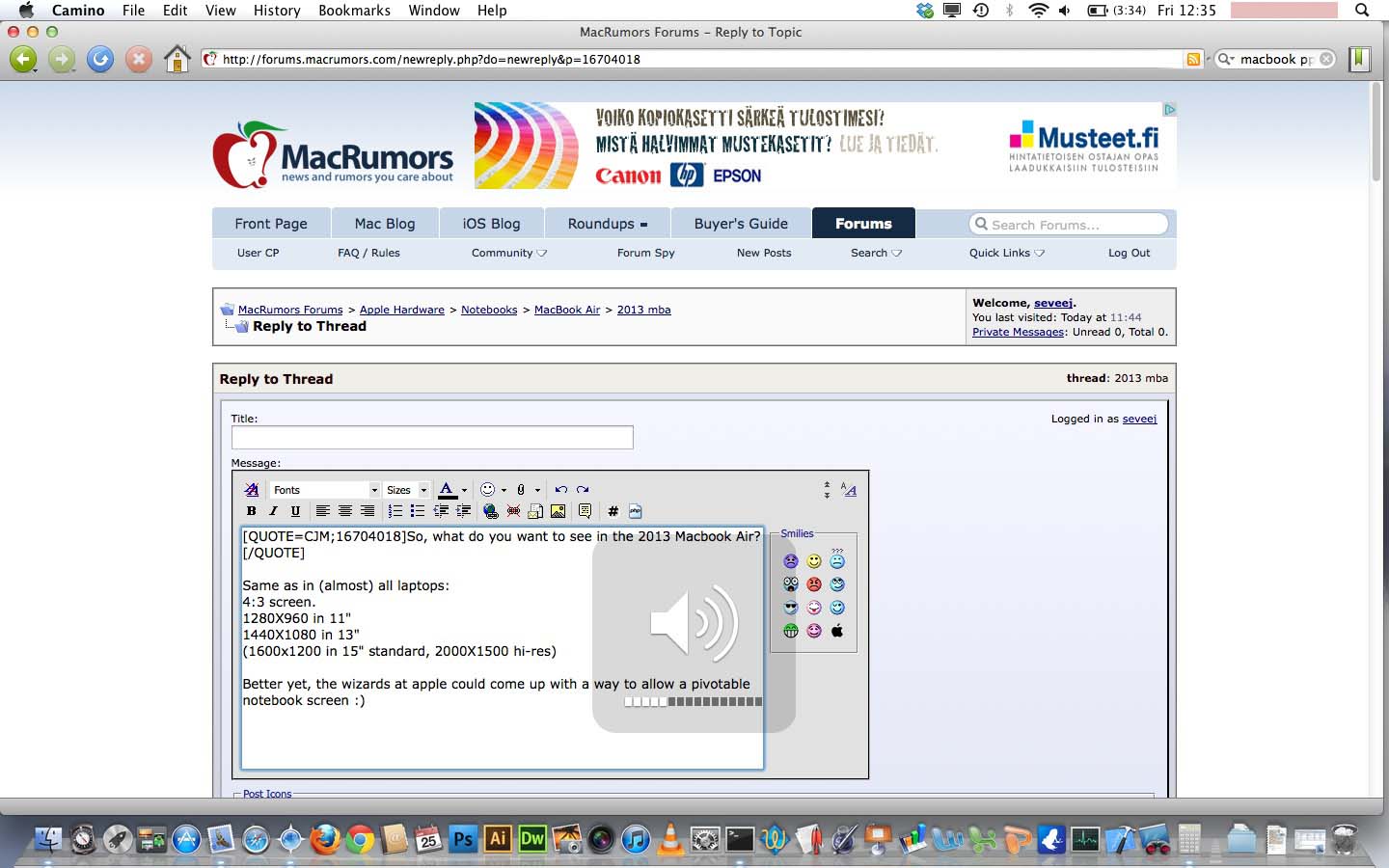The width and height of the screenshot is (1389, 868).
Task: Wrap selection in QUOTE tags icon
Action: click(x=585, y=511)
